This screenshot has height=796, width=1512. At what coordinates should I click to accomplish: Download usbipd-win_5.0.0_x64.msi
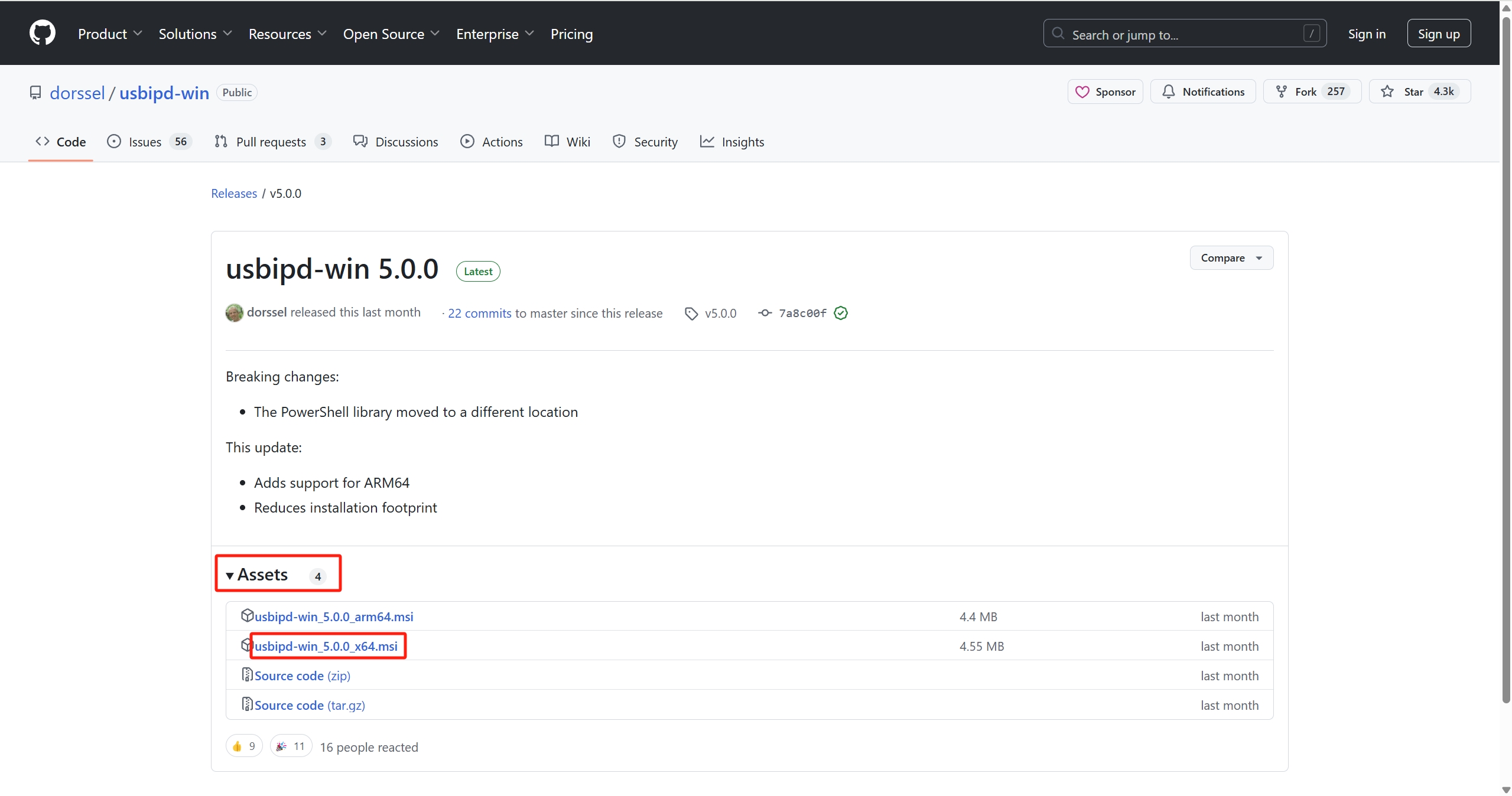click(x=326, y=646)
